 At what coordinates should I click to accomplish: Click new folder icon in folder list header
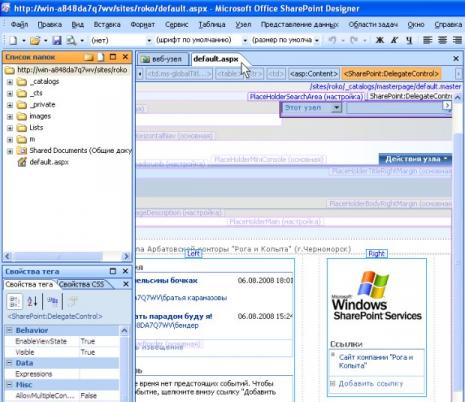click(88, 57)
